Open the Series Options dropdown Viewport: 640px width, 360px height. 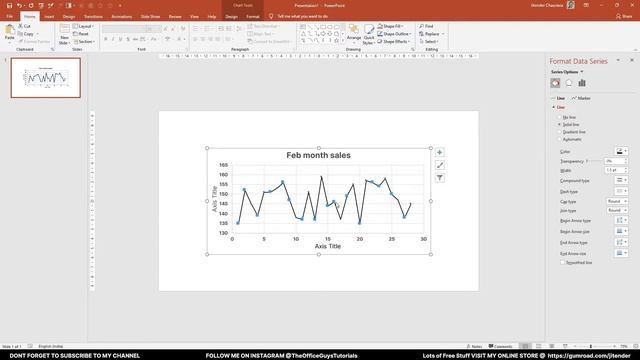click(x=567, y=72)
